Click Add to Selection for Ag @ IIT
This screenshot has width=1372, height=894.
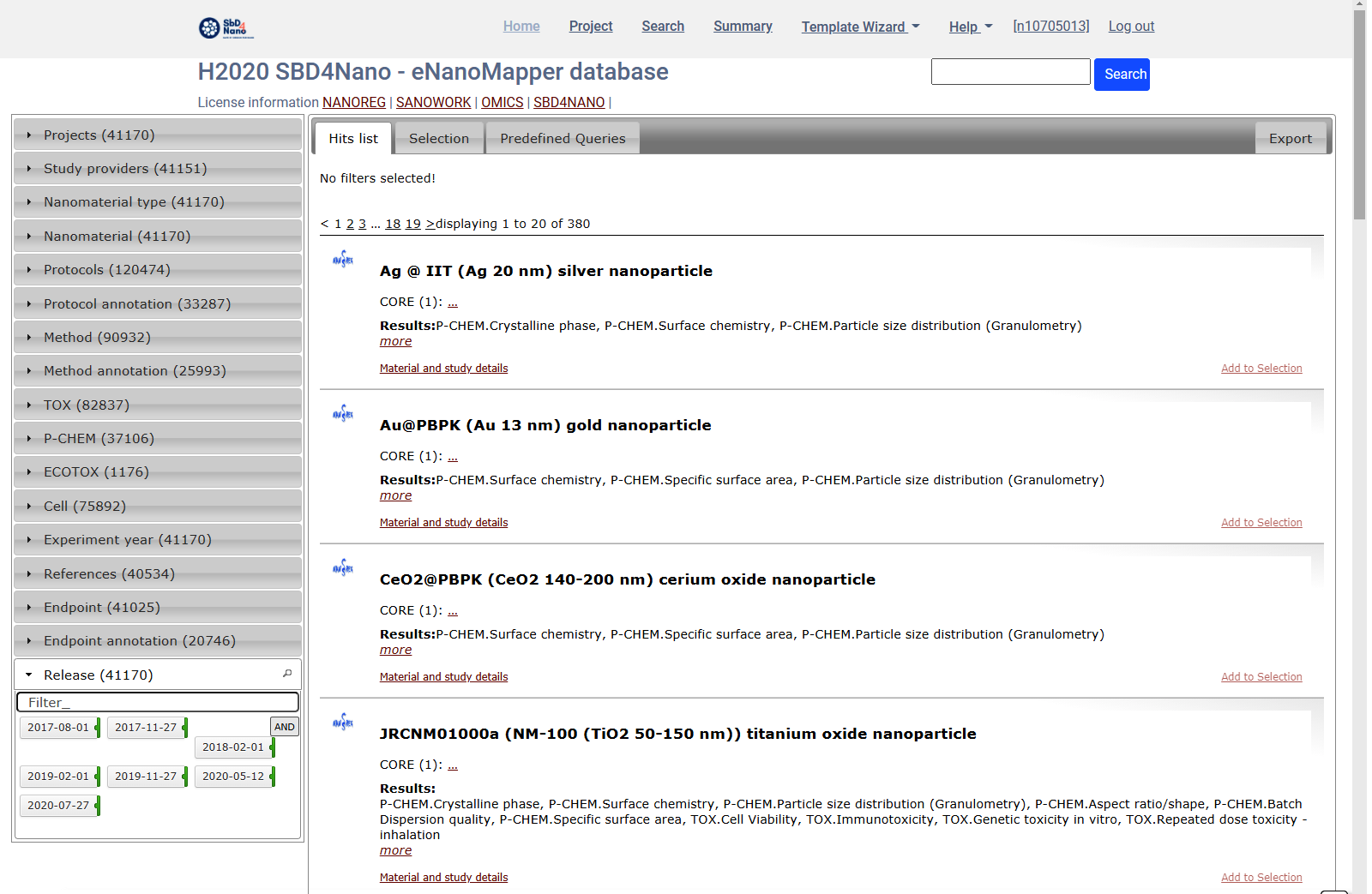tap(1261, 369)
